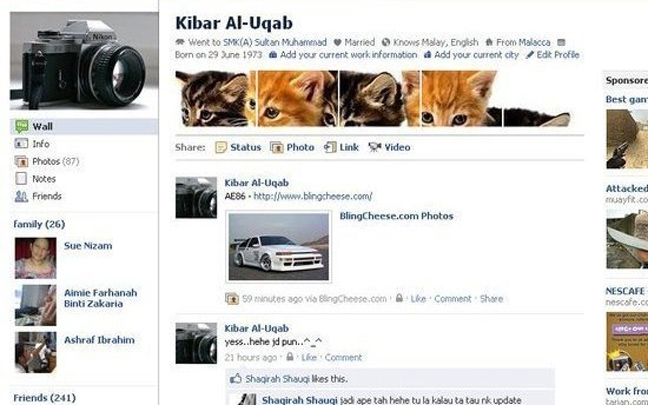The height and width of the screenshot is (405, 648).
Task: Click the Nikon camera profile picture
Action: pyautogui.click(x=84, y=61)
